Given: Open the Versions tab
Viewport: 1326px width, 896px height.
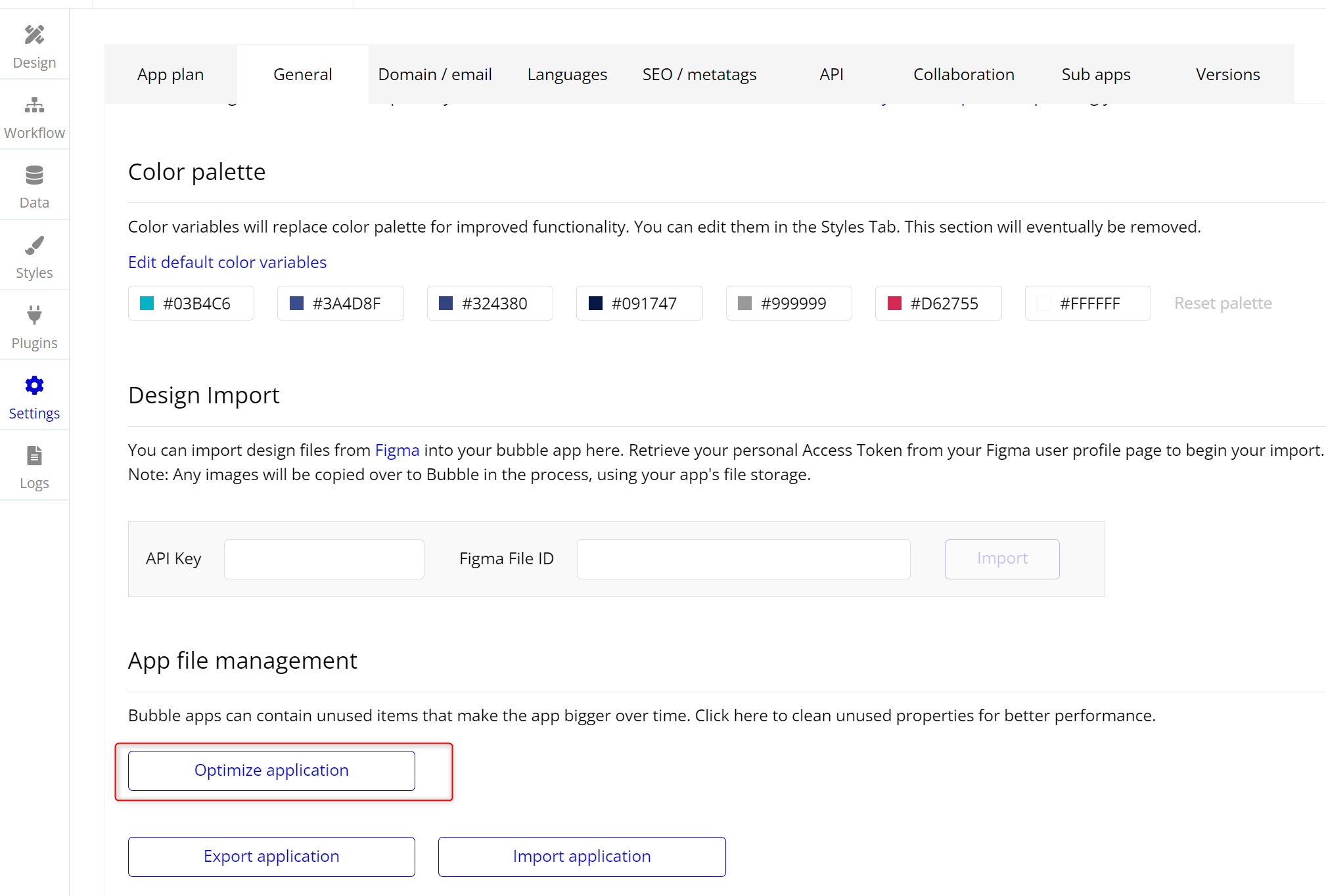Looking at the screenshot, I should tap(1227, 74).
